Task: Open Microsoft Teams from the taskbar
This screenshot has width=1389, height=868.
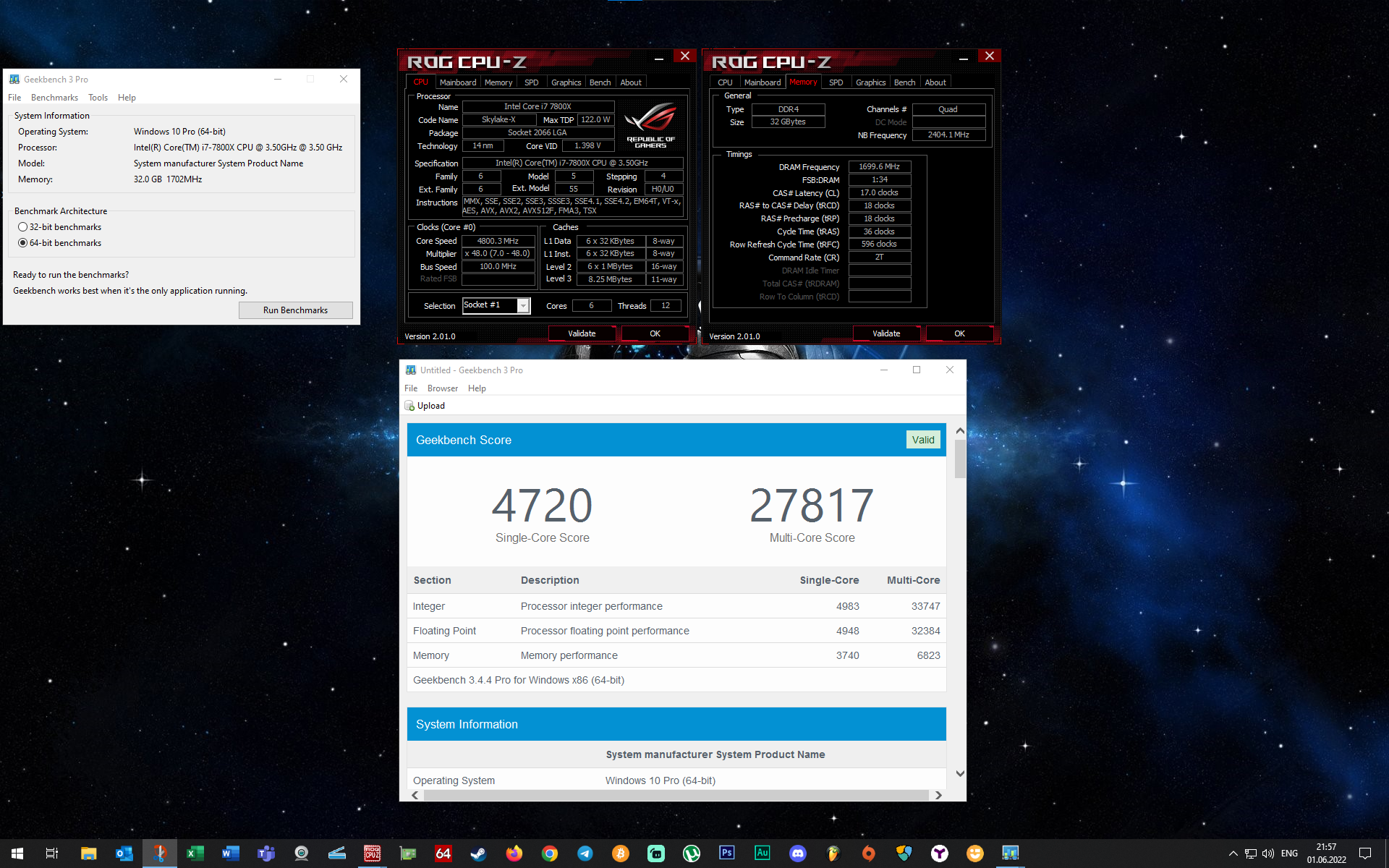Action: [266, 854]
